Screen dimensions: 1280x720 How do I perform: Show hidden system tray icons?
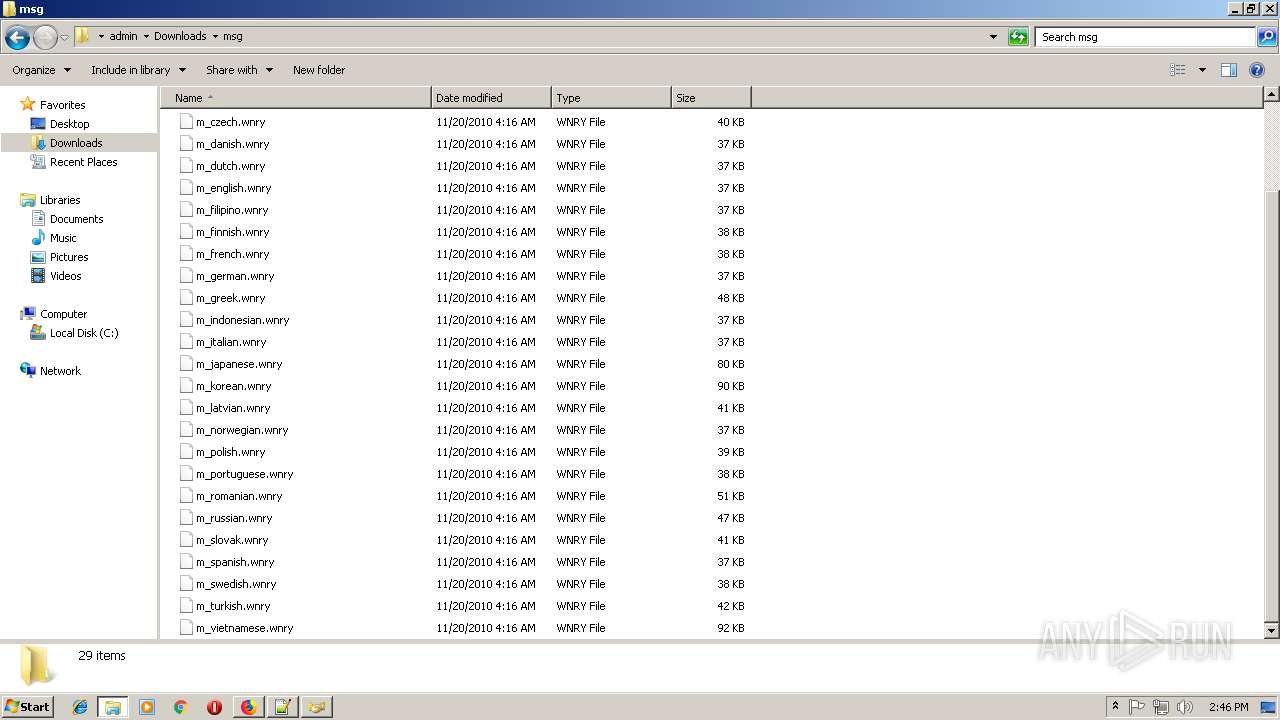click(x=1115, y=707)
